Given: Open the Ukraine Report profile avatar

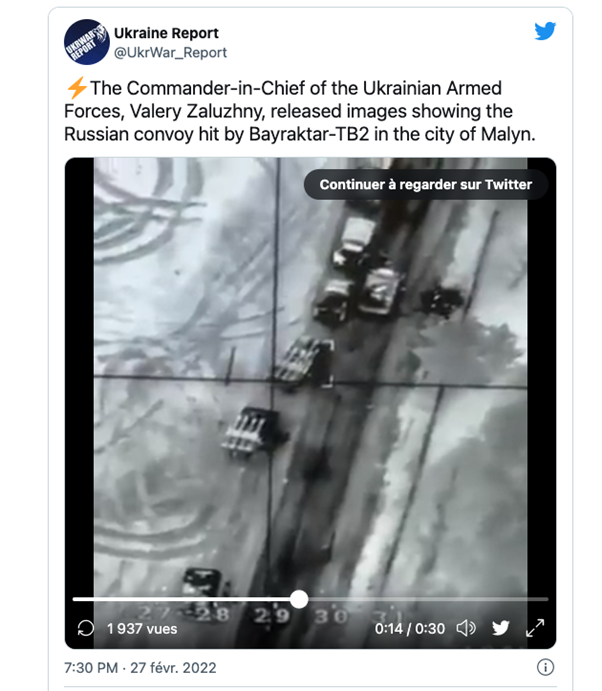Looking at the screenshot, I should pyautogui.click(x=87, y=42).
